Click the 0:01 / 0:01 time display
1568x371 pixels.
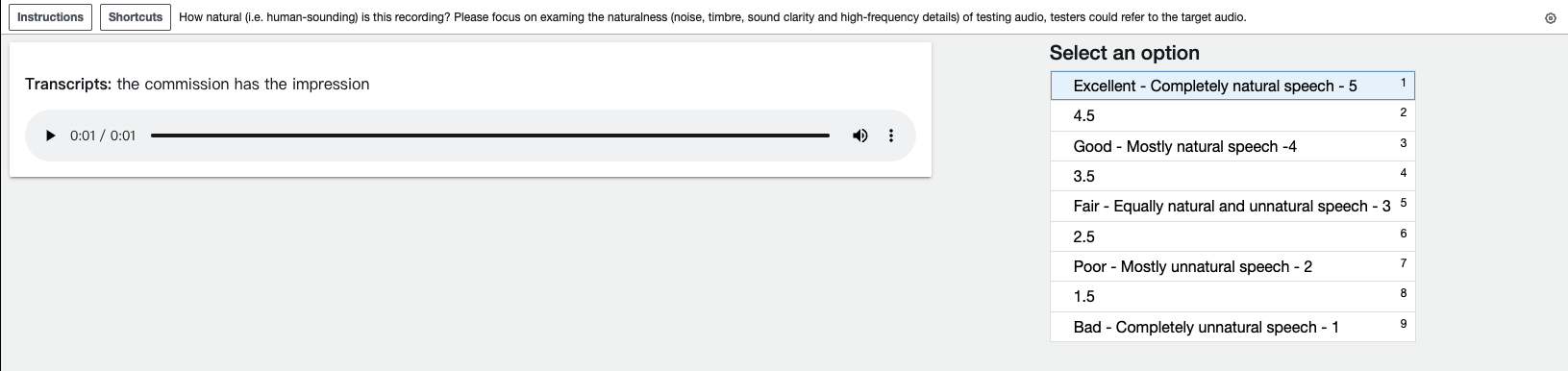pos(103,136)
